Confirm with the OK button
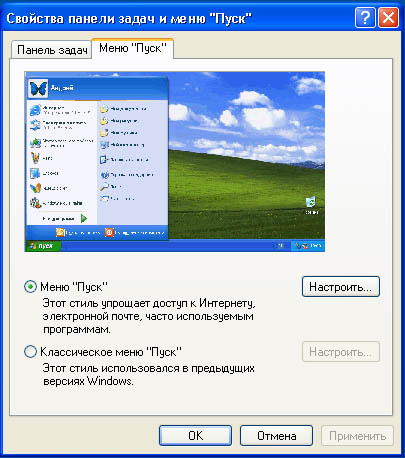 (195, 436)
